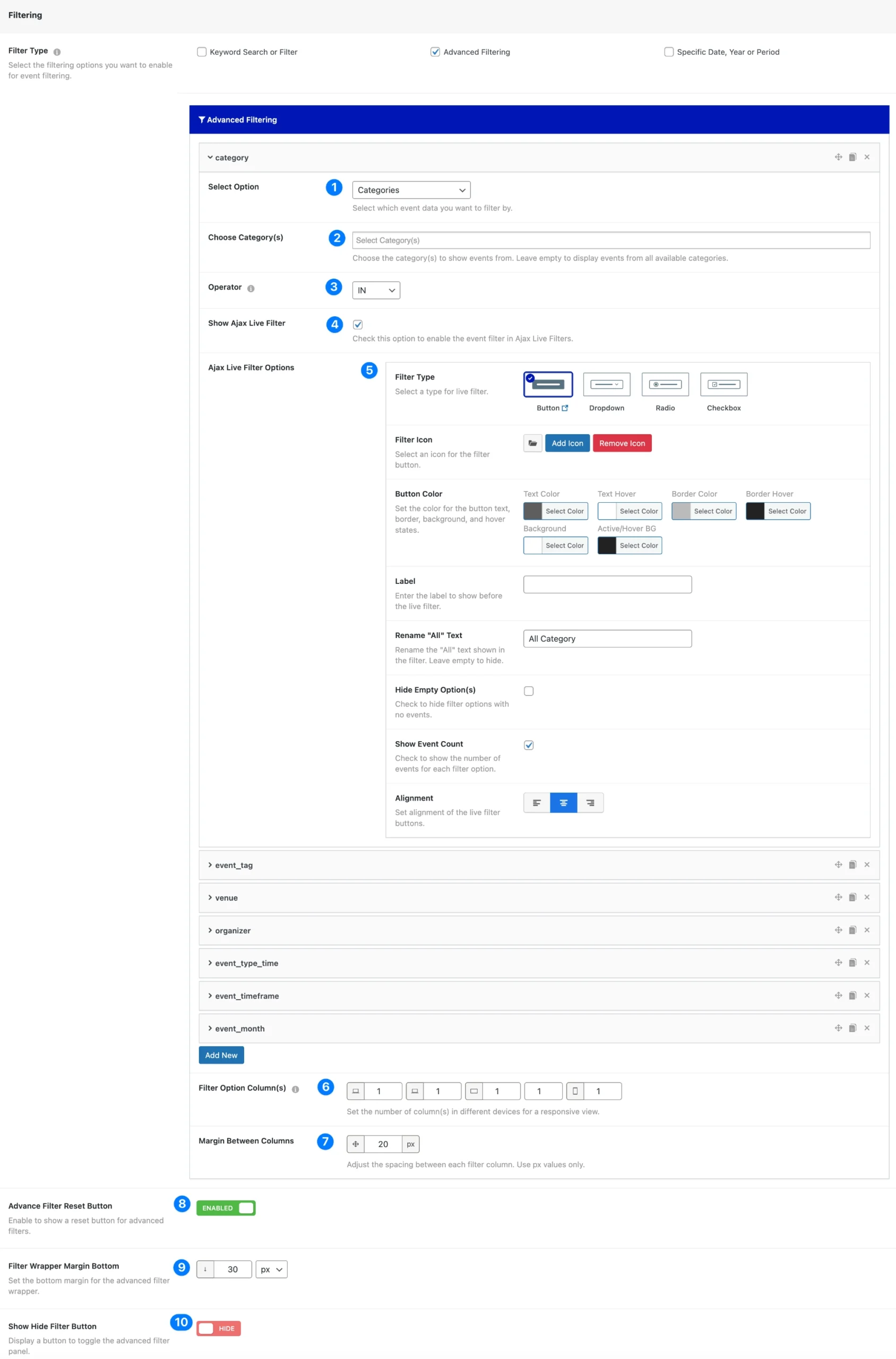Select the Text Hover color
Screen dimensions: 896x1359
pos(629,511)
